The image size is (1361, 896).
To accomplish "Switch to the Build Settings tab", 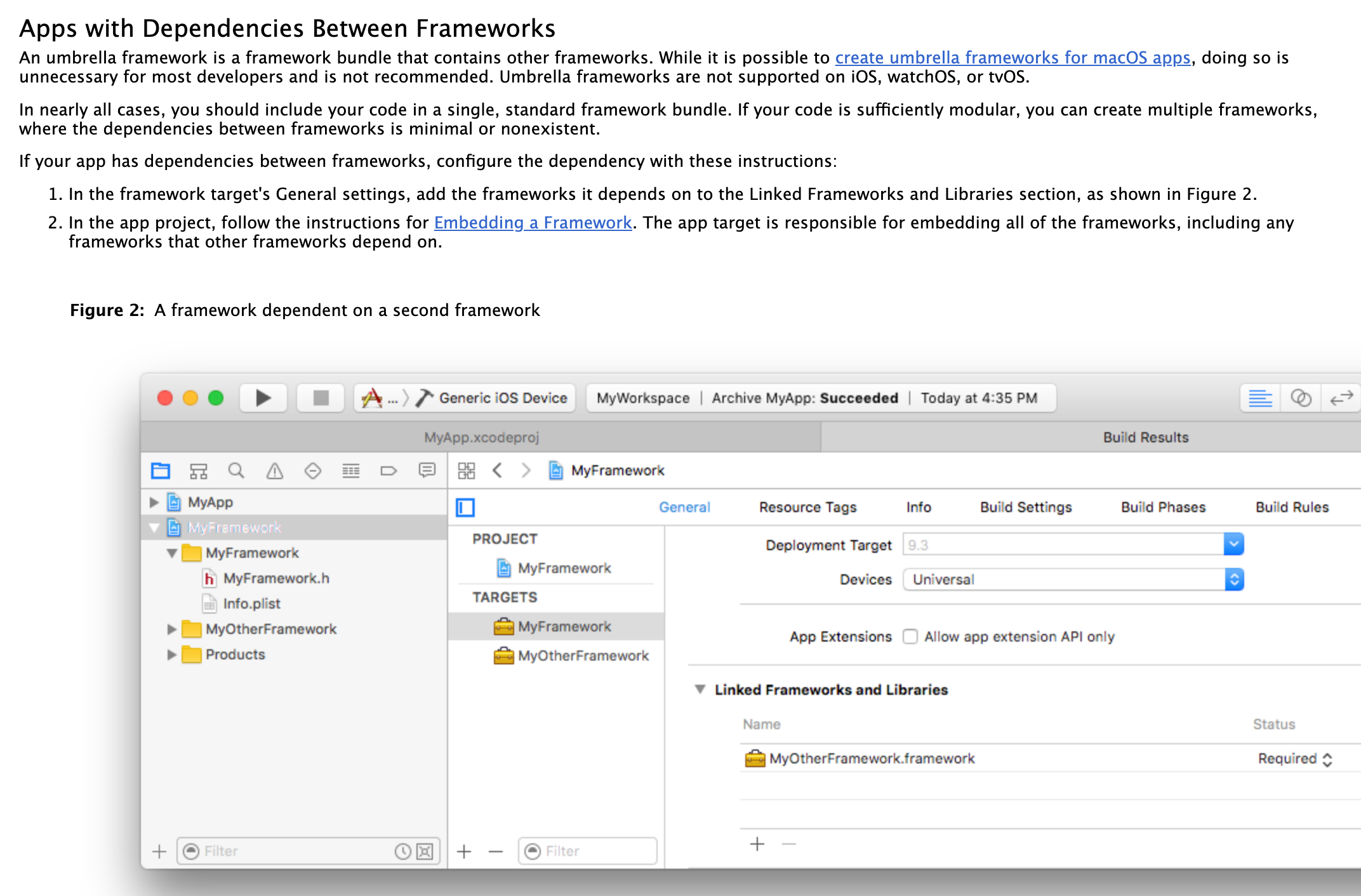I will [1025, 507].
